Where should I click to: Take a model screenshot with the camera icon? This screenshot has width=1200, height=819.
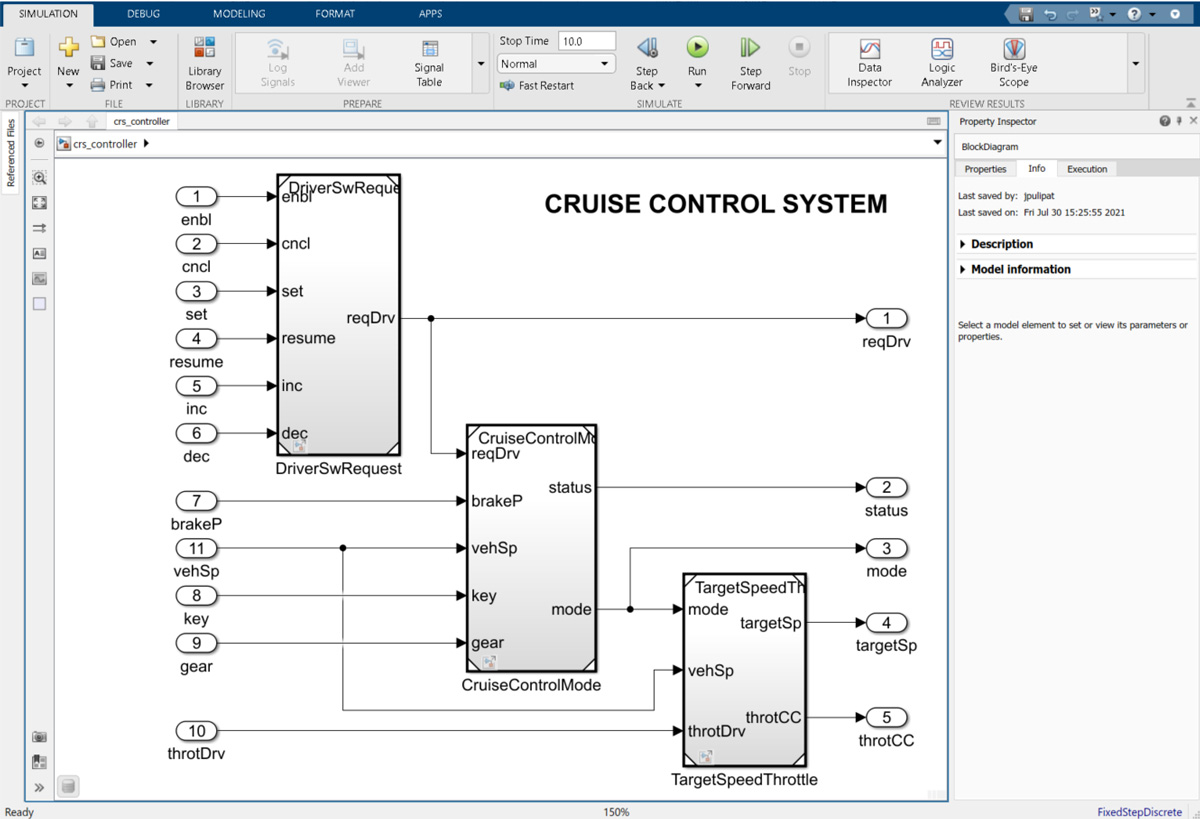click(x=39, y=737)
